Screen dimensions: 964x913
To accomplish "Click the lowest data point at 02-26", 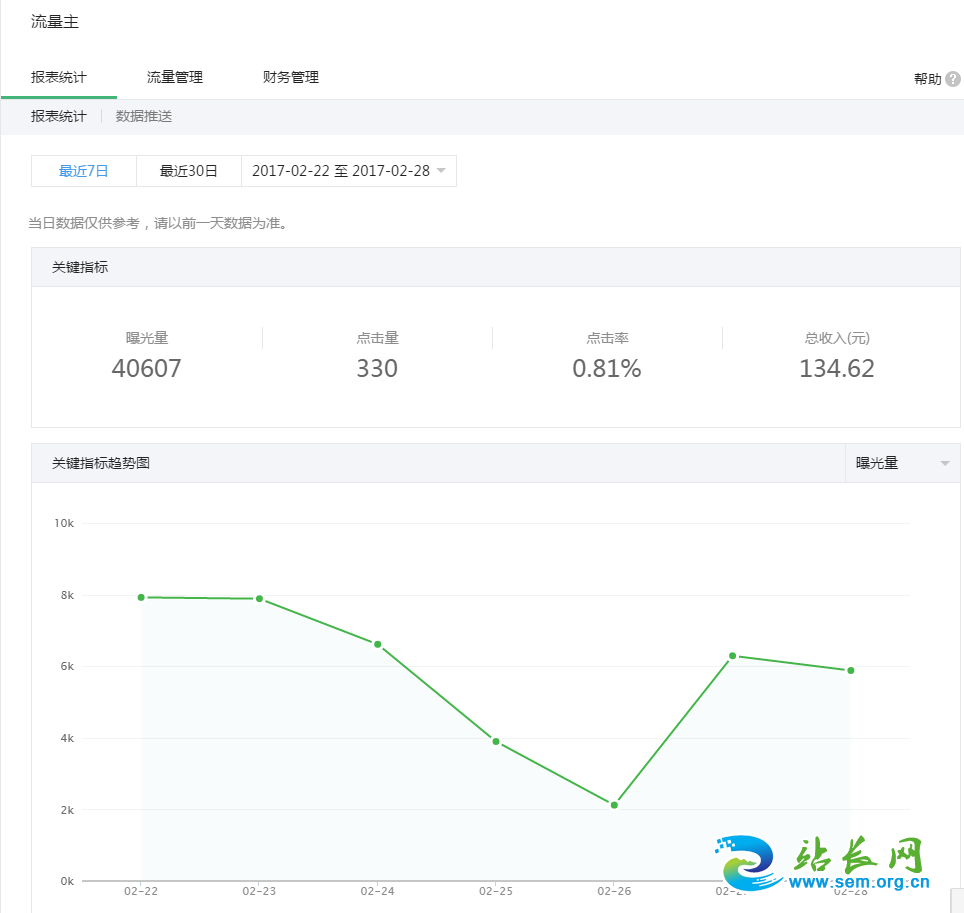I will point(614,805).
